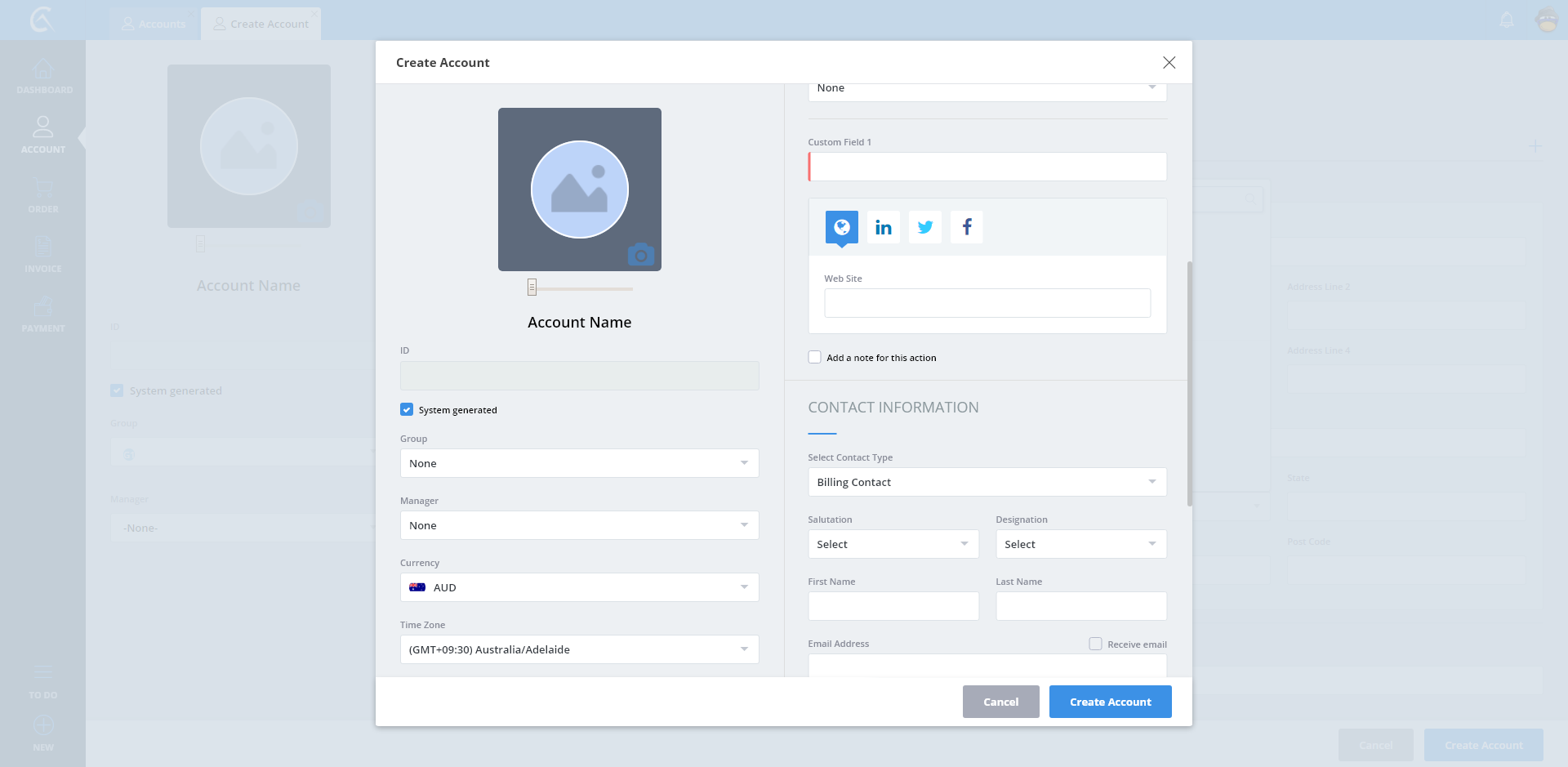Select the Twitter social icon
The image size is (1568, 767).
point(924,227)
